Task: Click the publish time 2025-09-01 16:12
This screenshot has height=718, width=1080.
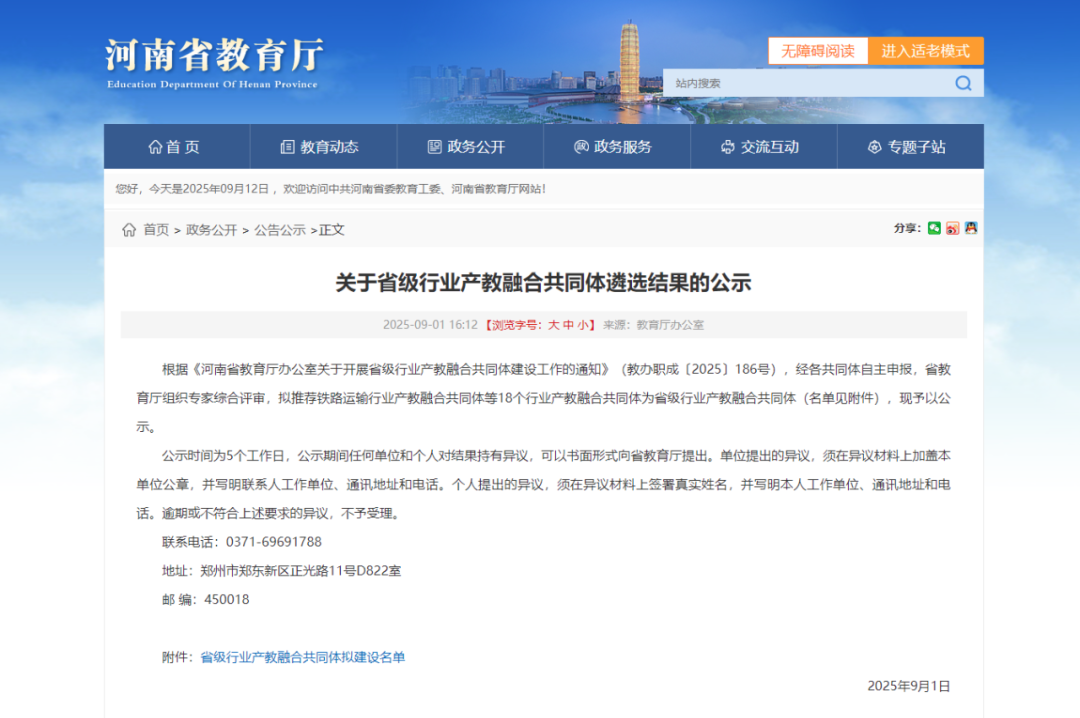Action: pos(430,325)
